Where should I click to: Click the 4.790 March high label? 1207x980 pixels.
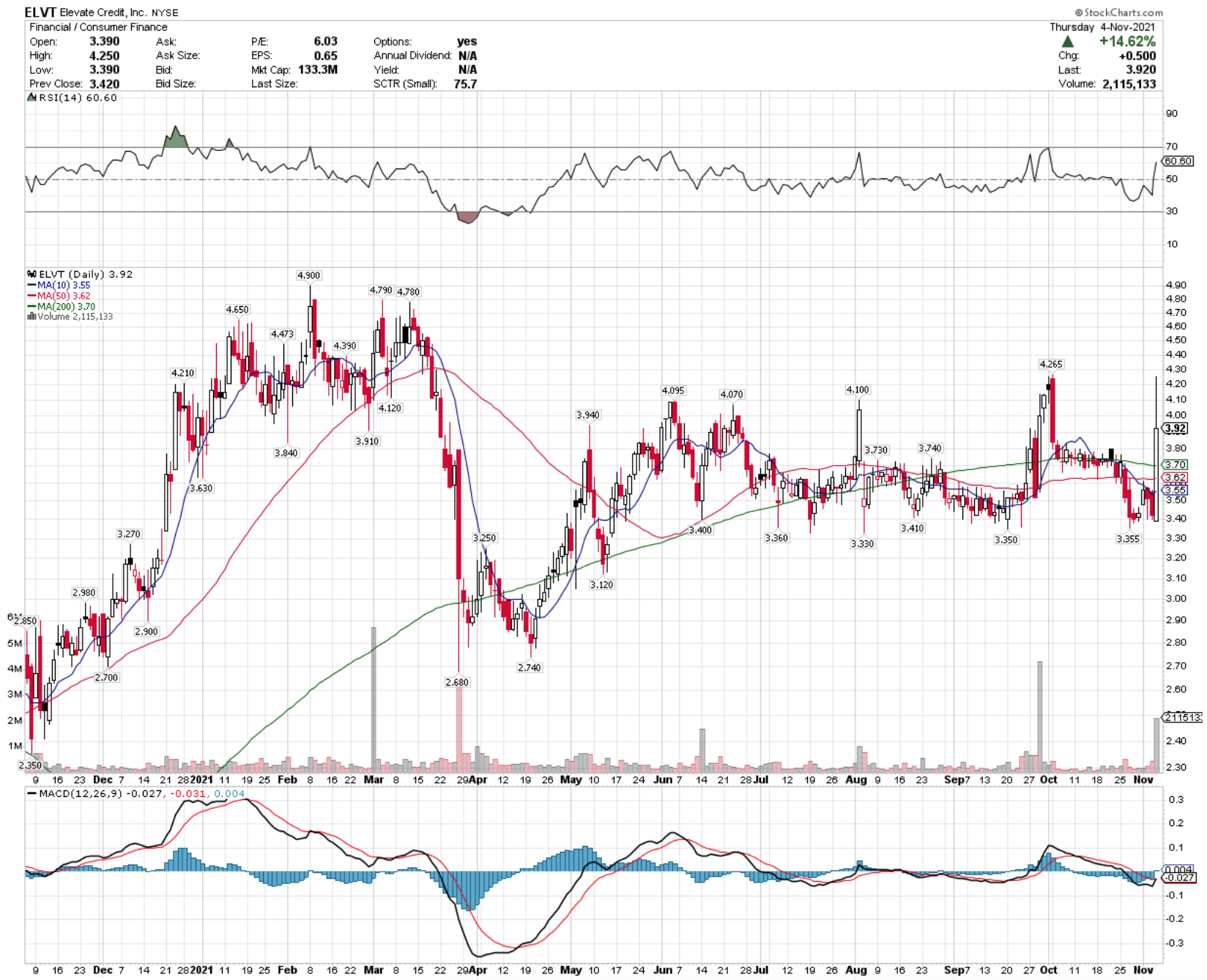click(380, 290)
